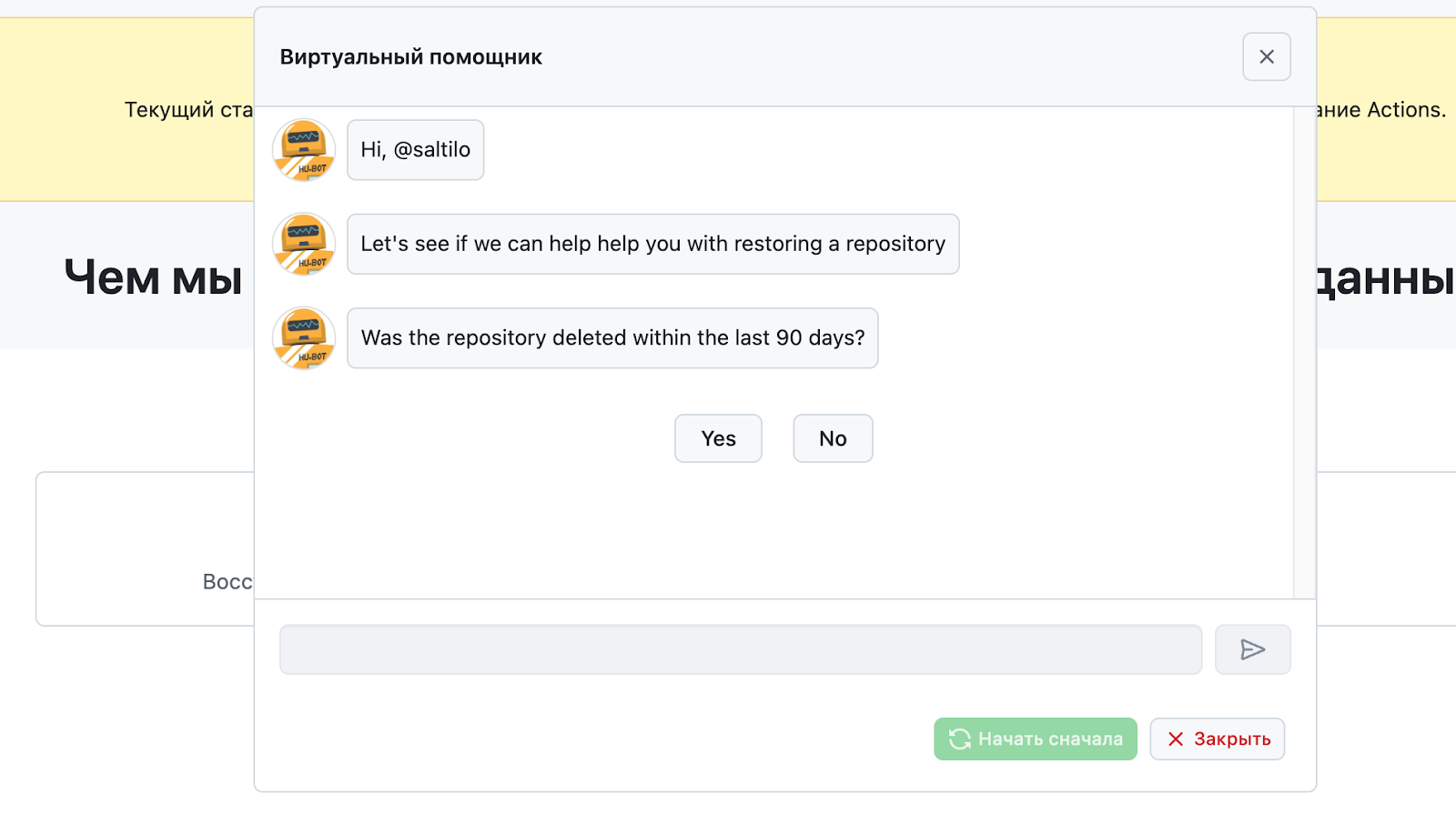Viewport: 1456px width, 814px height.
Task: Click the bot avatar beside the 90 days question
Action: [304, 338]
